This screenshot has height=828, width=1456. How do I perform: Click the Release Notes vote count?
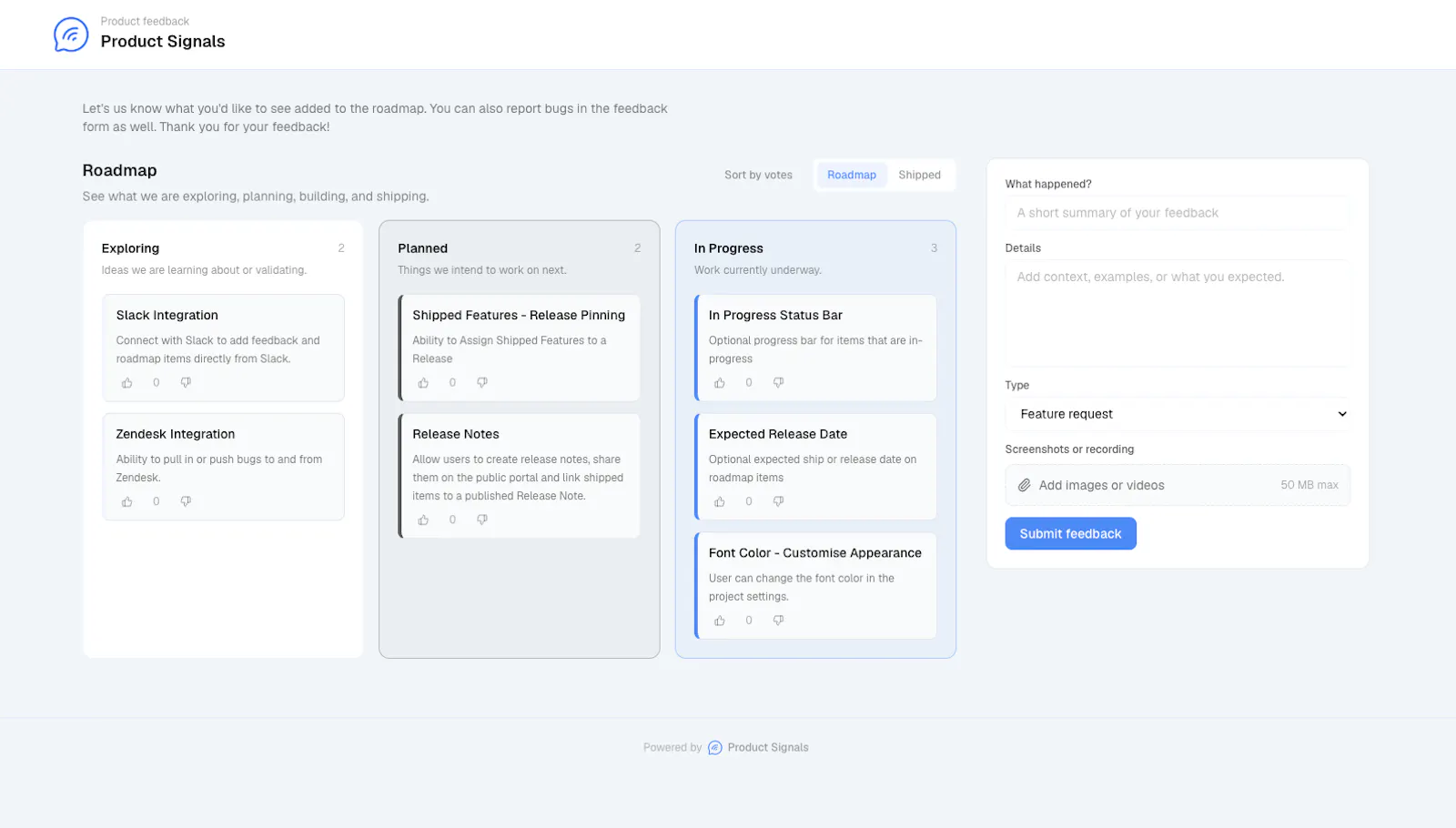click(452, 520)
